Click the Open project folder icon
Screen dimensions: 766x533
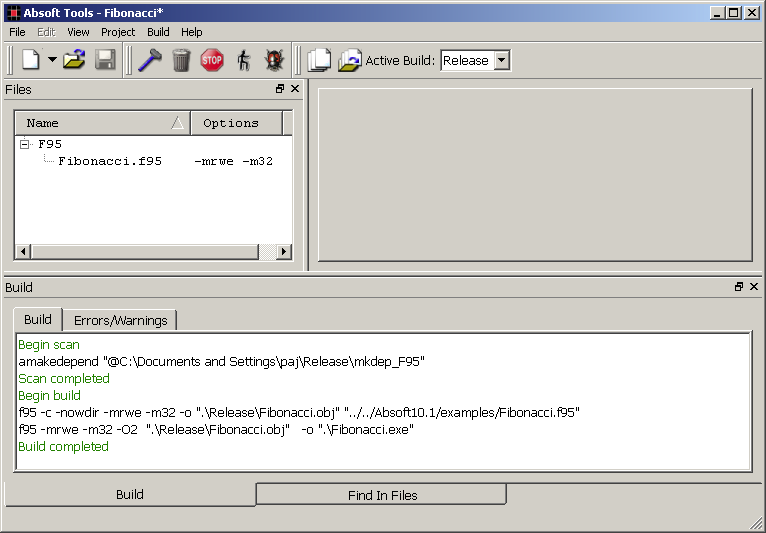click(x=350, y=60)
